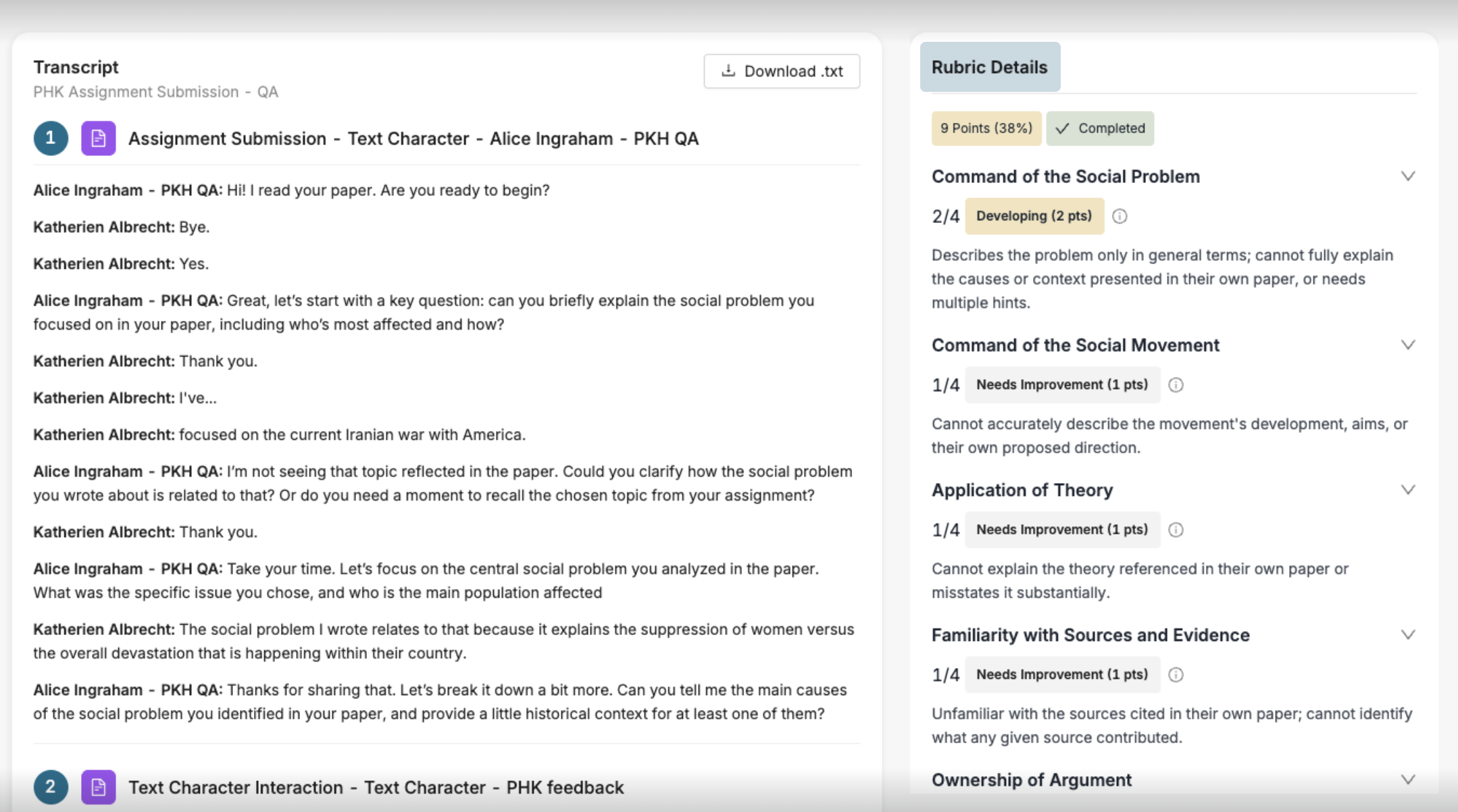This screenshot has width=1458, height=812.
Task: Click the line 'Katherien Albrecht: Bye.'
Action: tap(122, 227)
